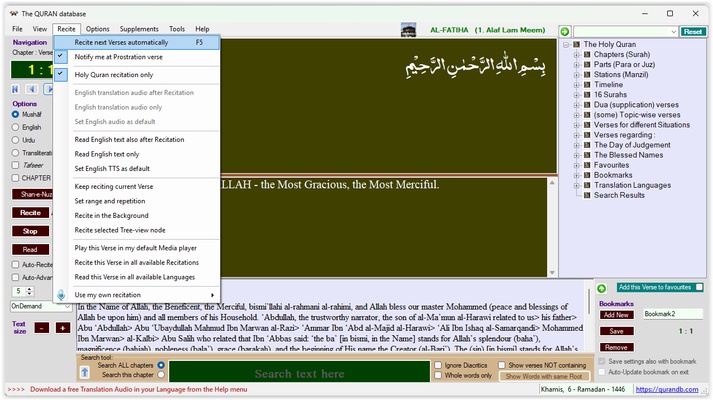Increase text size with plus button
The height and width of the screenshot is (400, 713).
[63, 328]
